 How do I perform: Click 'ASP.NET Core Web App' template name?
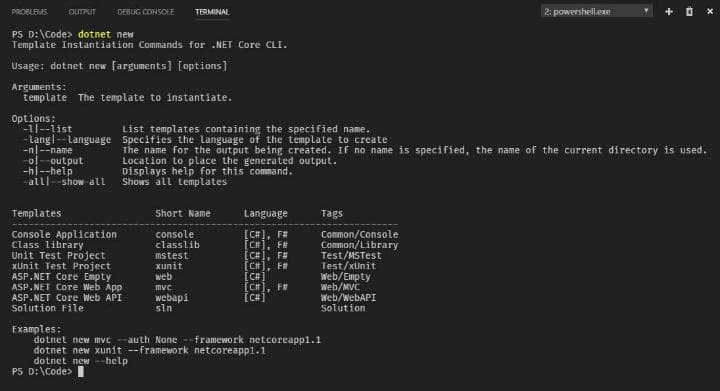pos(67,287)
